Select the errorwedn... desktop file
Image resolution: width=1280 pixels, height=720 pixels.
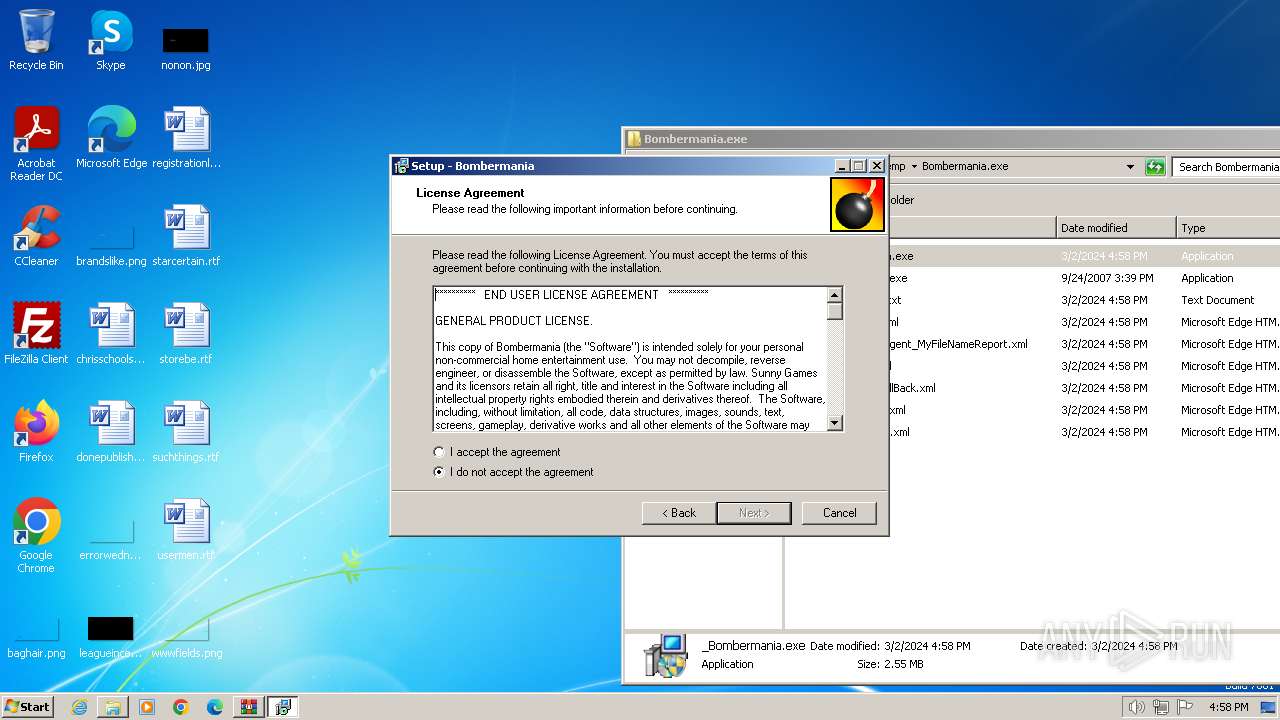(111, 540)
